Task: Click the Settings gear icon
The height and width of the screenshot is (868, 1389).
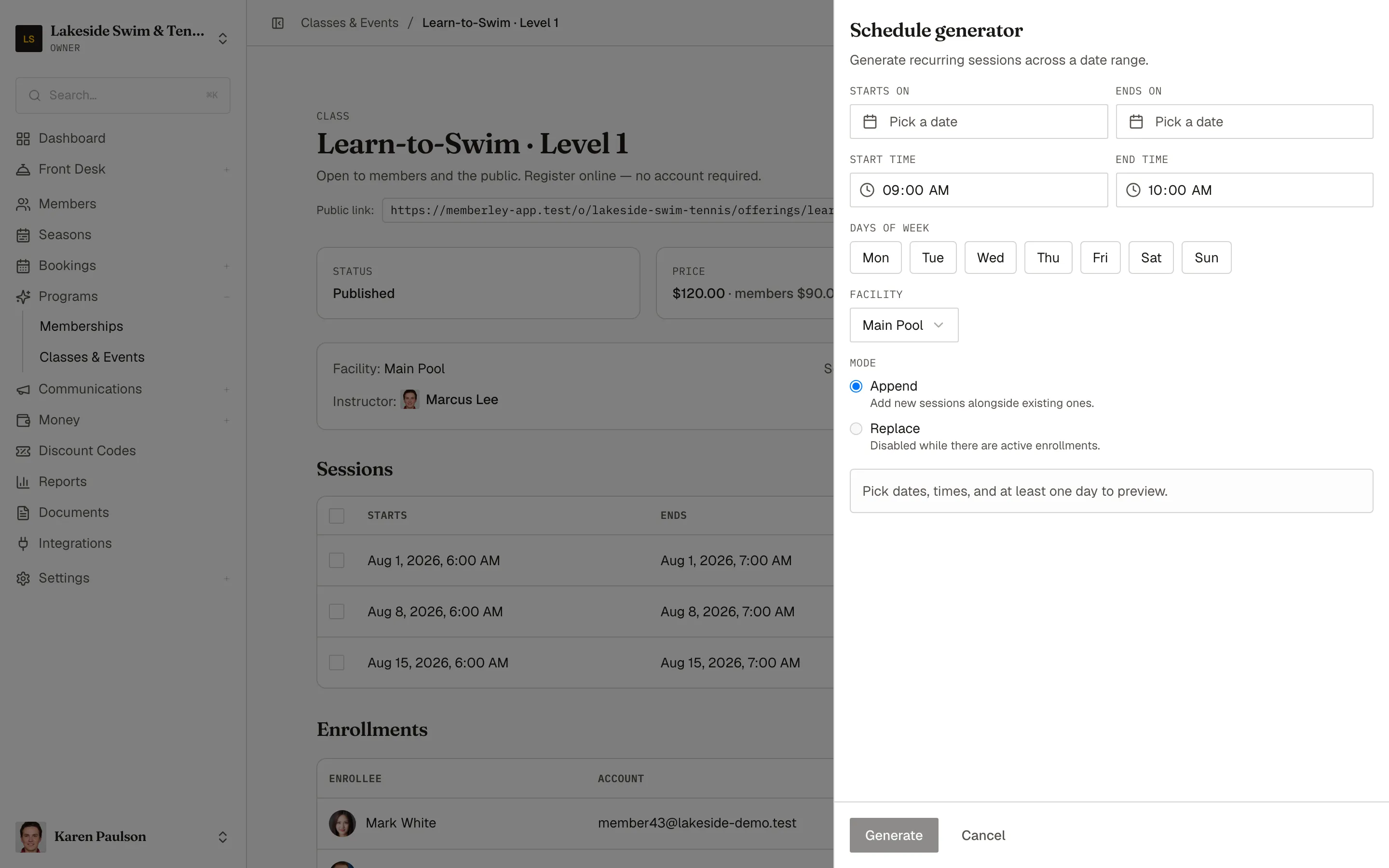Action: coord(23,578)
